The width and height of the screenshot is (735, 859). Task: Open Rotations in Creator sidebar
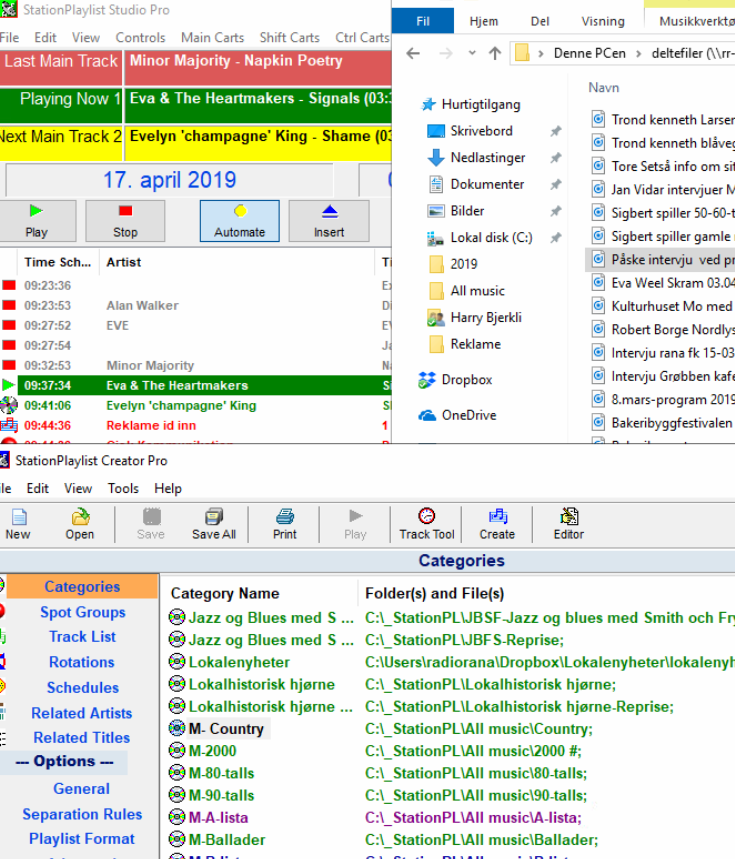coord(82,662)
